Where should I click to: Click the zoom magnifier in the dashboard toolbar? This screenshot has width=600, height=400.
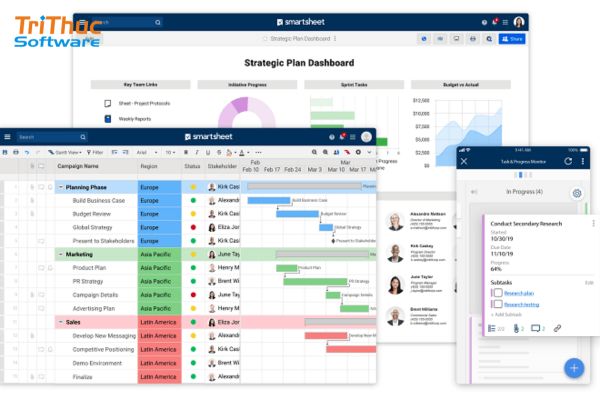click(489, 39)
